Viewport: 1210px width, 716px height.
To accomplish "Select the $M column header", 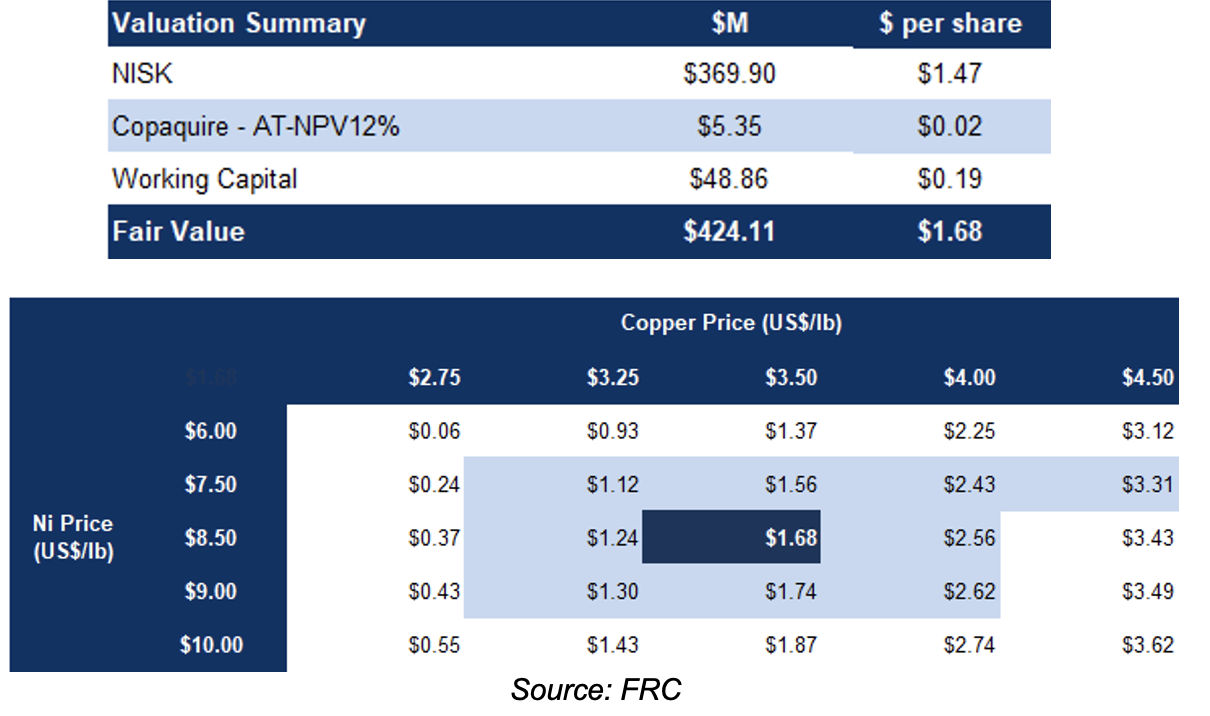I will [729, 24].
